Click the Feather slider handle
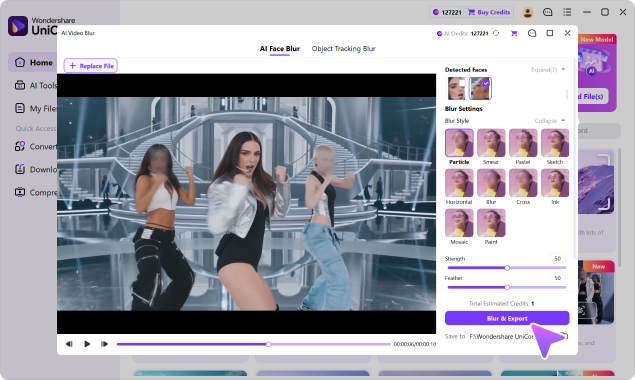The height and width of the screenshot is (380, 635). 507,287
